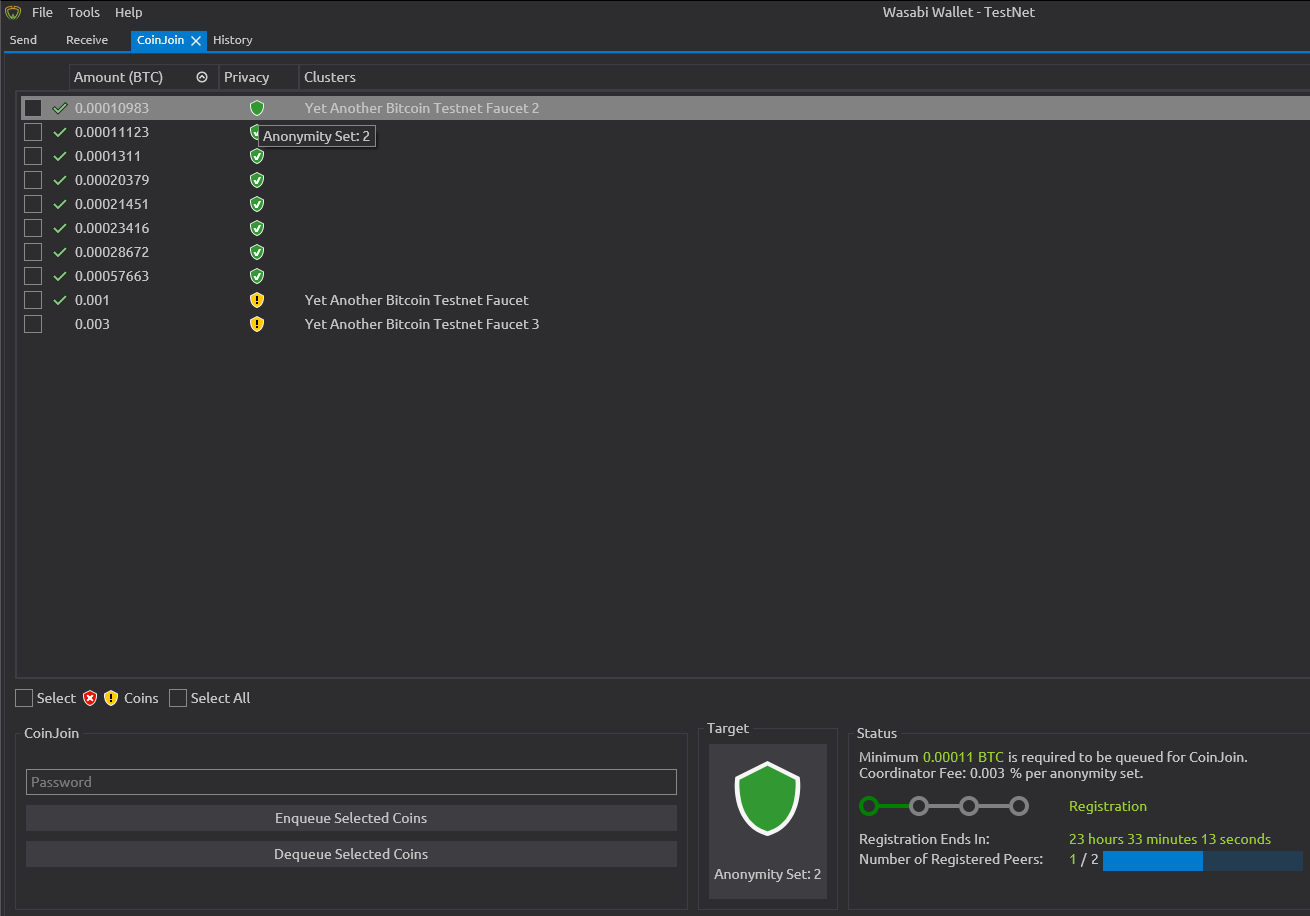Switch to the Send tab
The height and width of the screenshot is (916, 1310).
(x=23, y=40)
